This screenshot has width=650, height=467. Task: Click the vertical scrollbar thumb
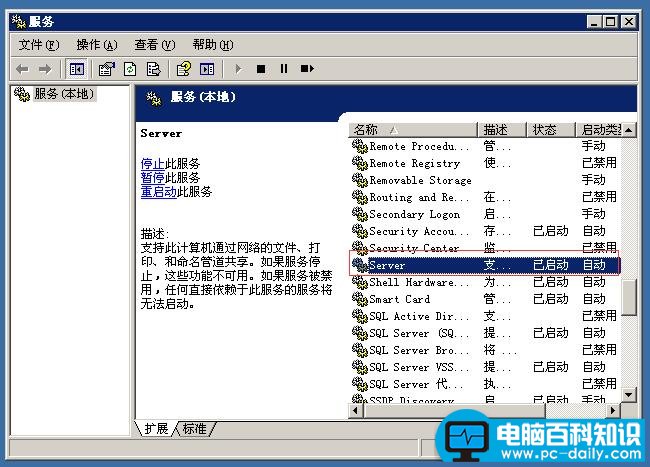pos(628,298)
